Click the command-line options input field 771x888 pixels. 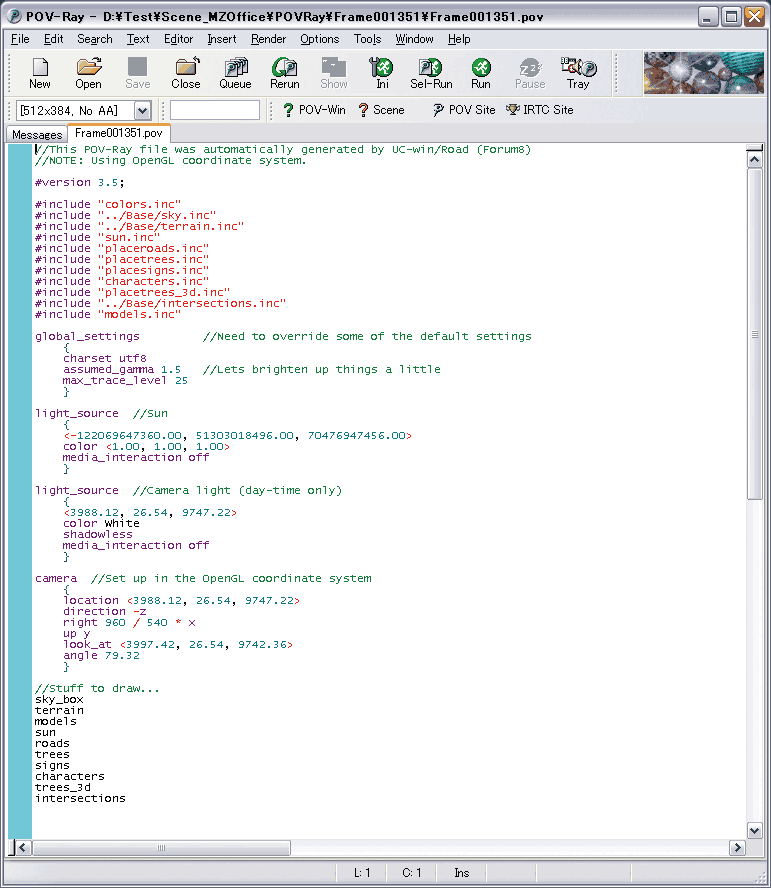tap(215, 110)
